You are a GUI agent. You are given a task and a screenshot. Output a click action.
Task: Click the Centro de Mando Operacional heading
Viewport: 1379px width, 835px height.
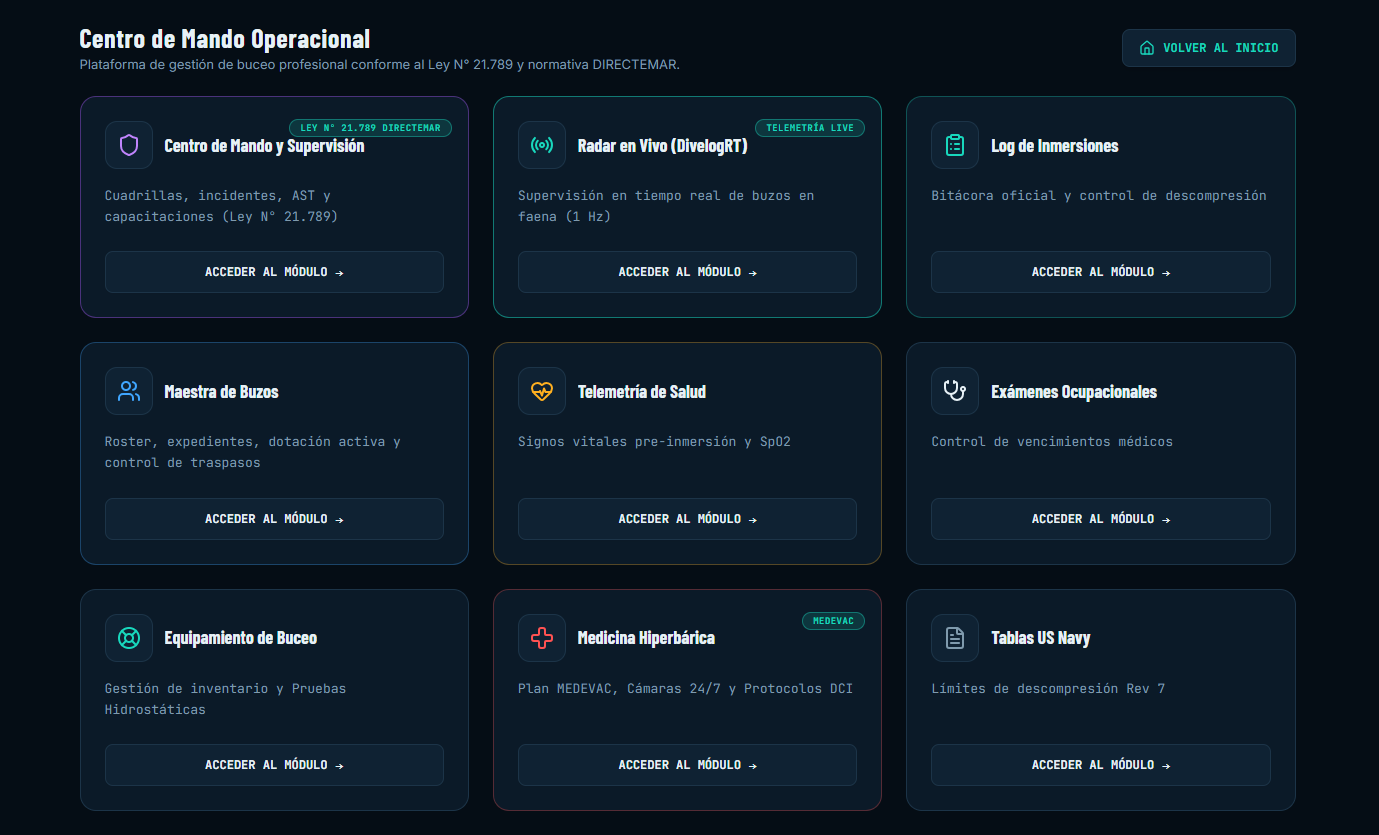click(x=225, y=39)
